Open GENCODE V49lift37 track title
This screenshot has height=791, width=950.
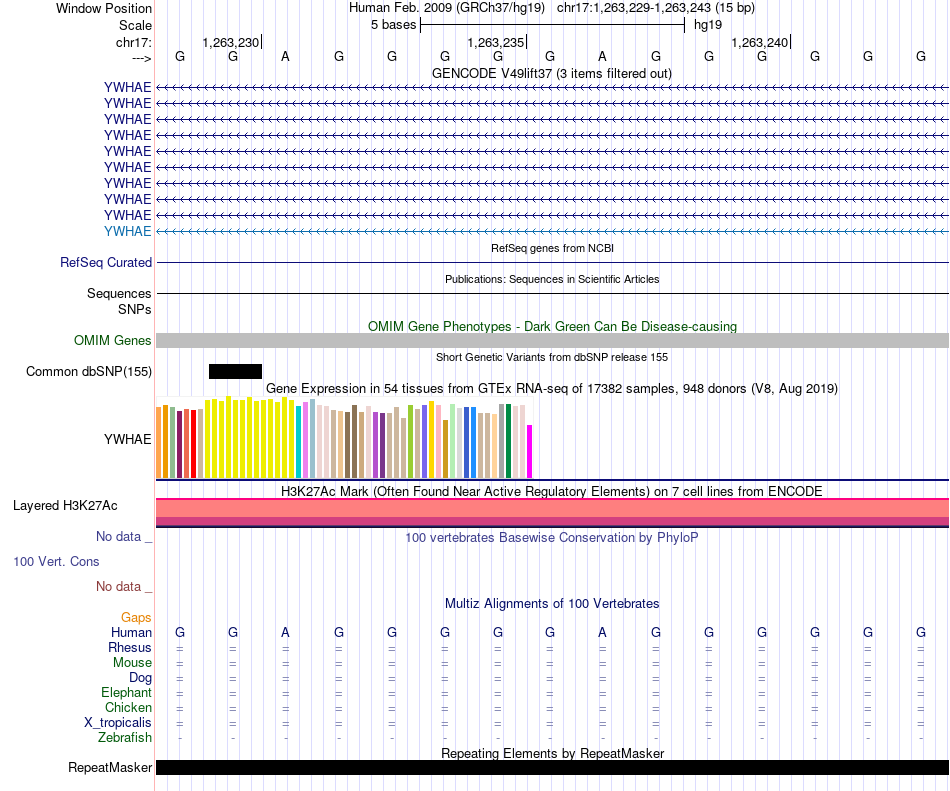[x=551, y=73]
